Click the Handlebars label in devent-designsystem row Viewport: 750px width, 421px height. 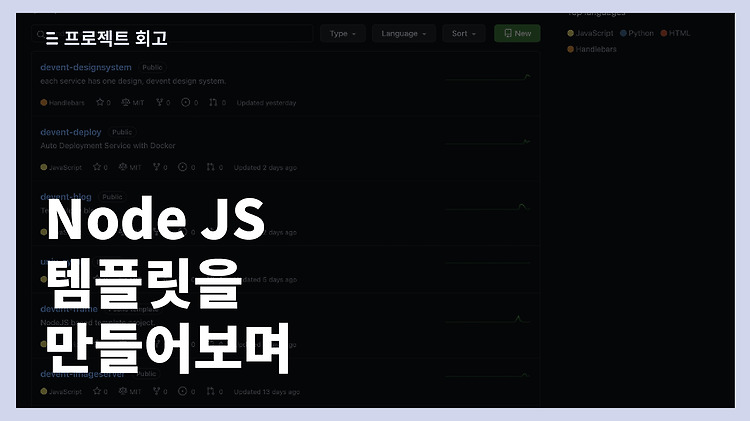pos(66,103)
